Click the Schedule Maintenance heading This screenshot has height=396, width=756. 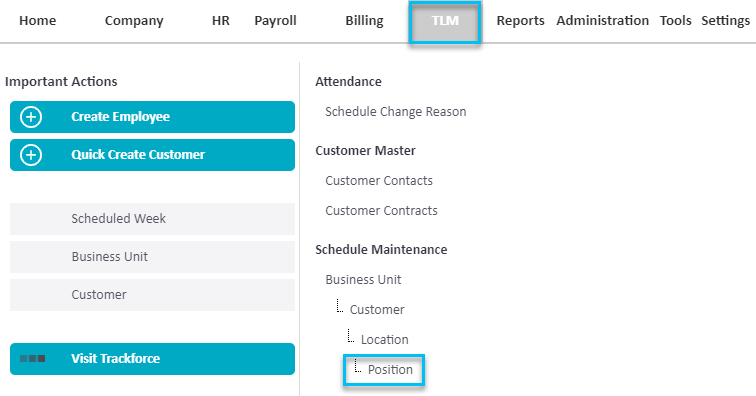(x=381, y=249)
